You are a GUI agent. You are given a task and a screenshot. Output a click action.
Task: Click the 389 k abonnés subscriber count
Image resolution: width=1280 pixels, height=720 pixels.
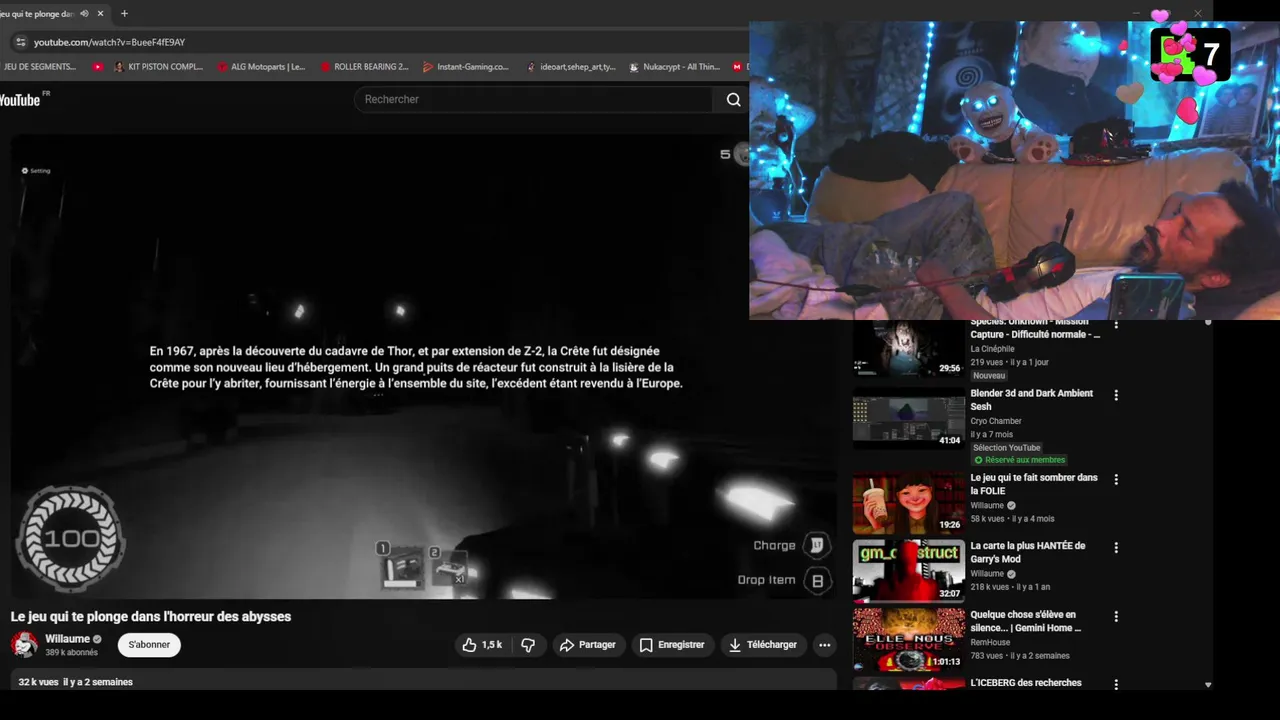pos(71,653)
